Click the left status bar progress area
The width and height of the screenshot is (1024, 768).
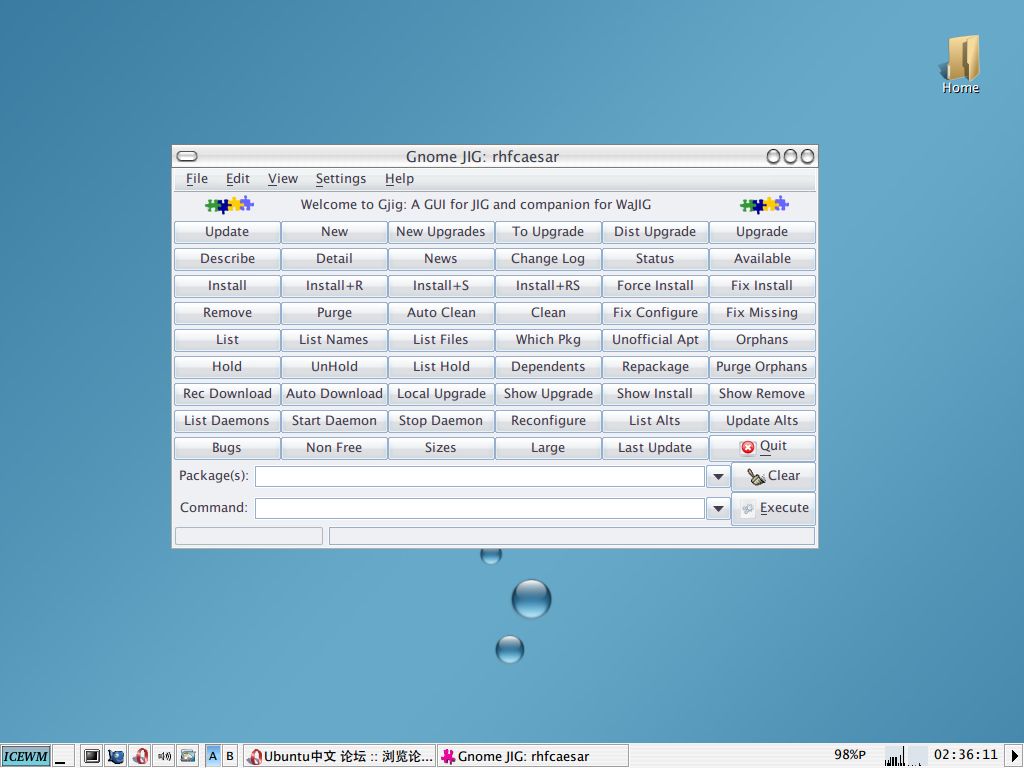click(249, 536)
